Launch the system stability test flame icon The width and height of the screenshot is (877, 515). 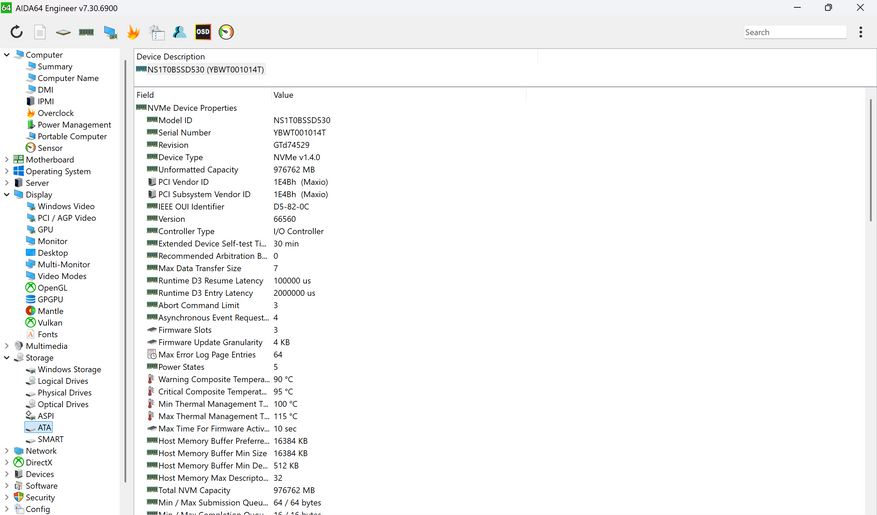pyautogui.click(x=133, y=32)
